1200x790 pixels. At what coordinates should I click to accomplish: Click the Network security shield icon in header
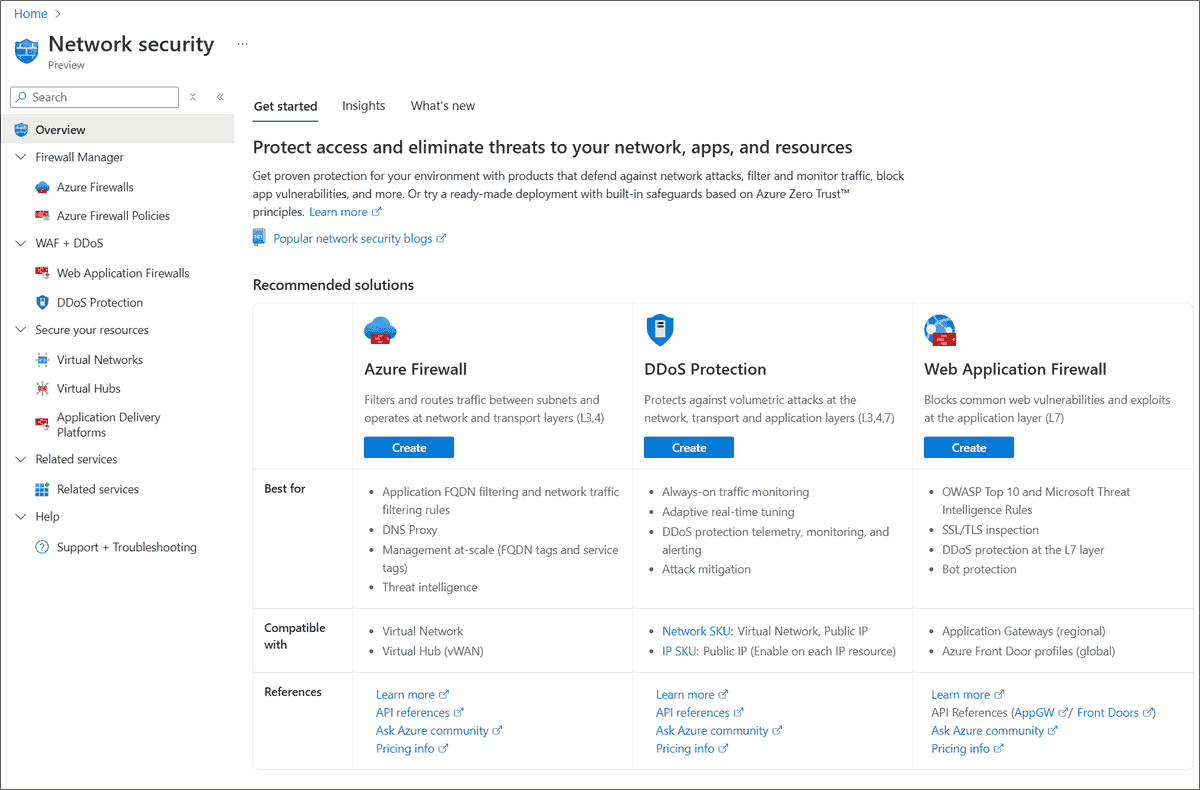point(27,51)
